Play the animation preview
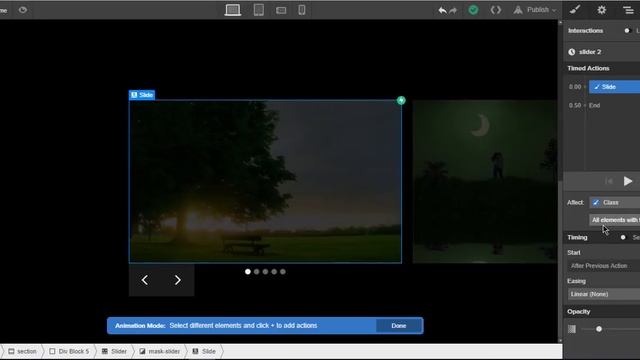The height and width of the screenshot is (360, 640). click(x=628, y=181)
